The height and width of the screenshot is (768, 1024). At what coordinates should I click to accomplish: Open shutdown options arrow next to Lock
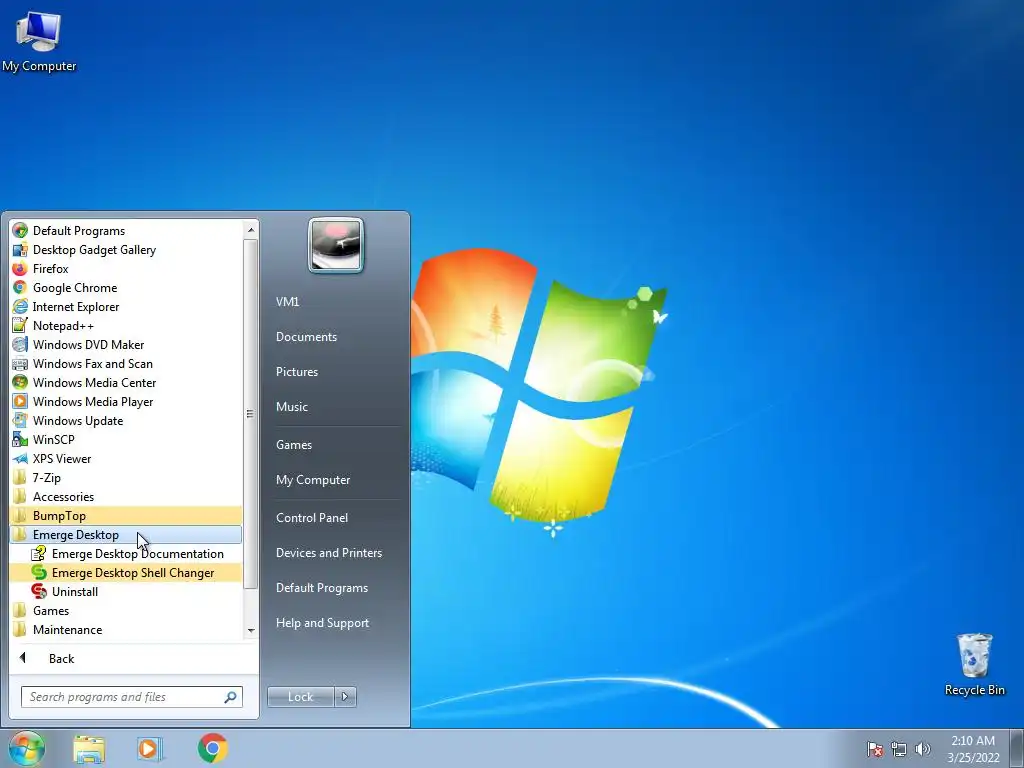click(x=345, y=697)
